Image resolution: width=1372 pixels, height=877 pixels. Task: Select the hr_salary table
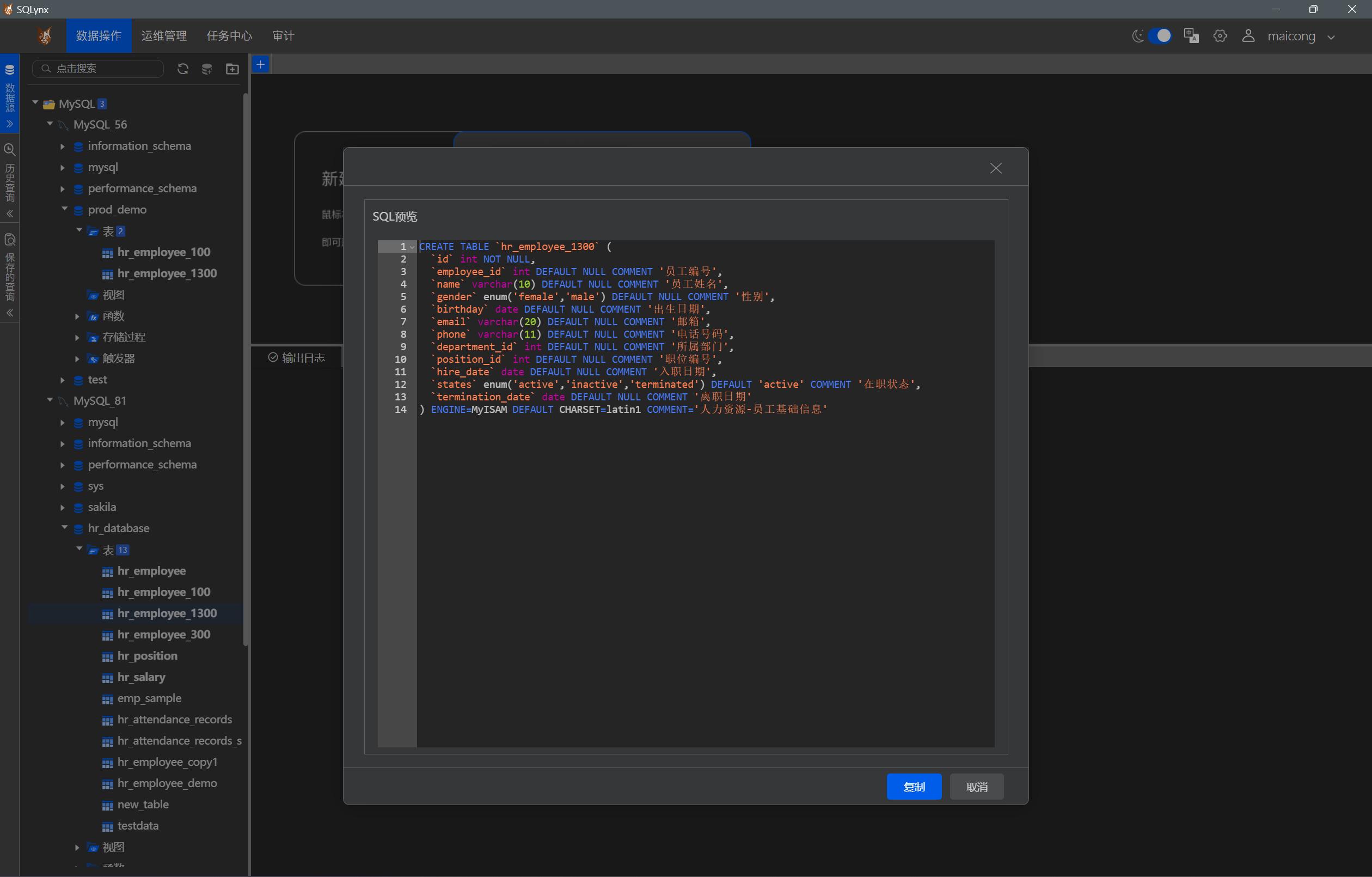pos(142,677)
